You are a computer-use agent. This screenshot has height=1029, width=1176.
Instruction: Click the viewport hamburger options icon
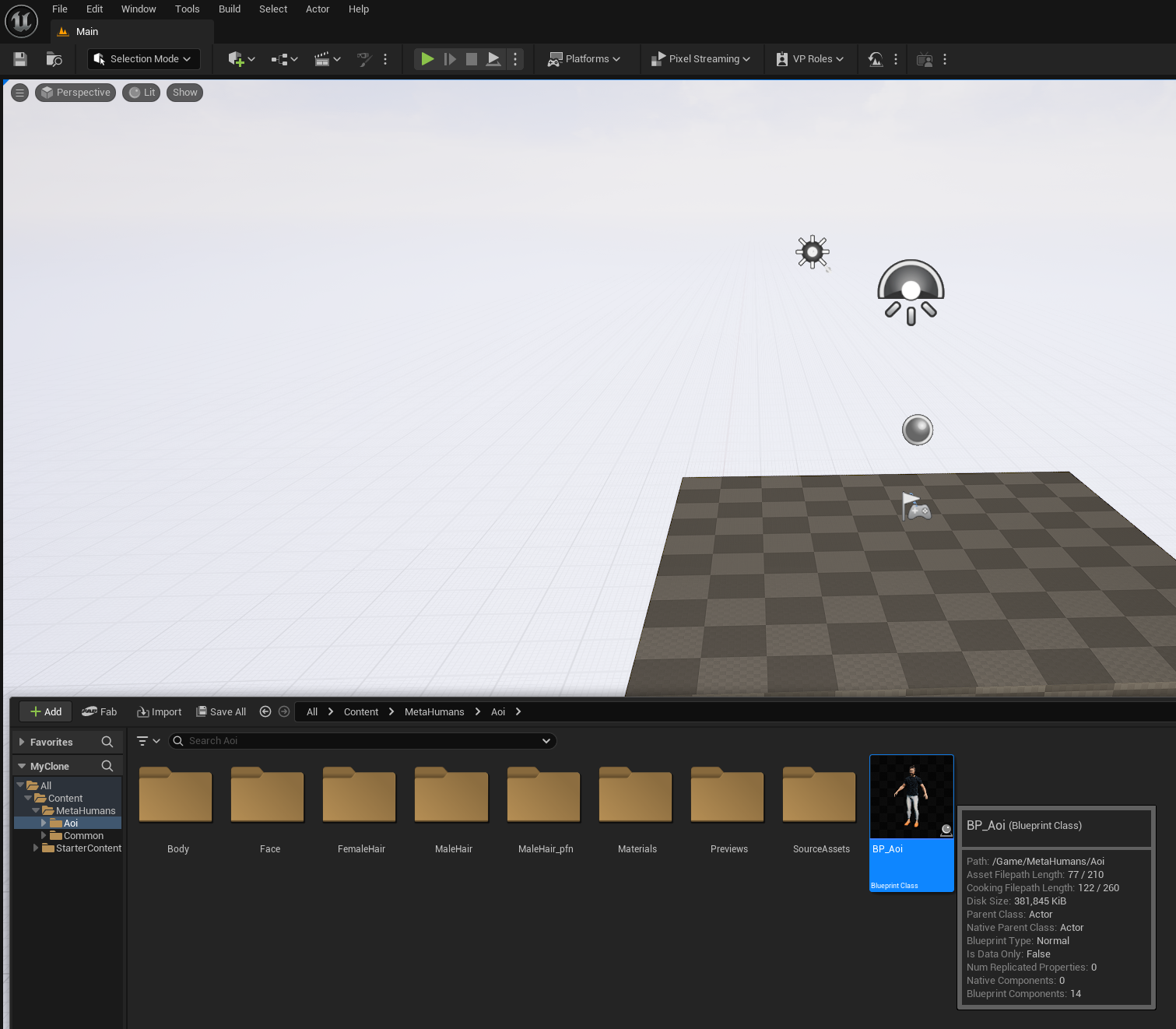click(20, 93)
